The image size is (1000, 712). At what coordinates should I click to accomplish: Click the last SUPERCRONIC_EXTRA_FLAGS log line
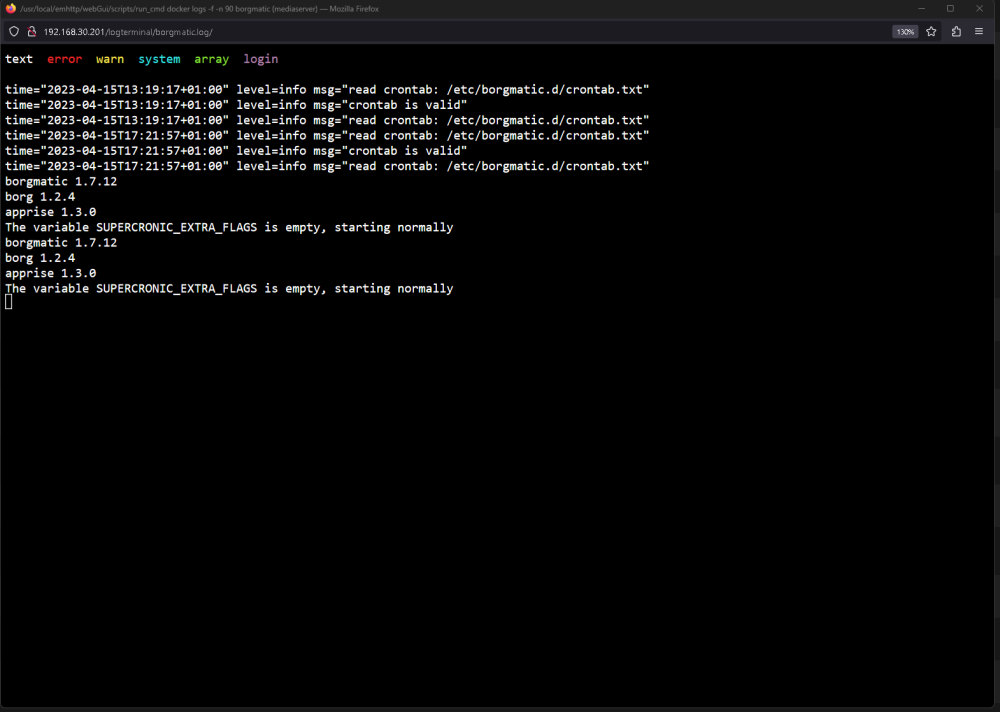(230, 288)
